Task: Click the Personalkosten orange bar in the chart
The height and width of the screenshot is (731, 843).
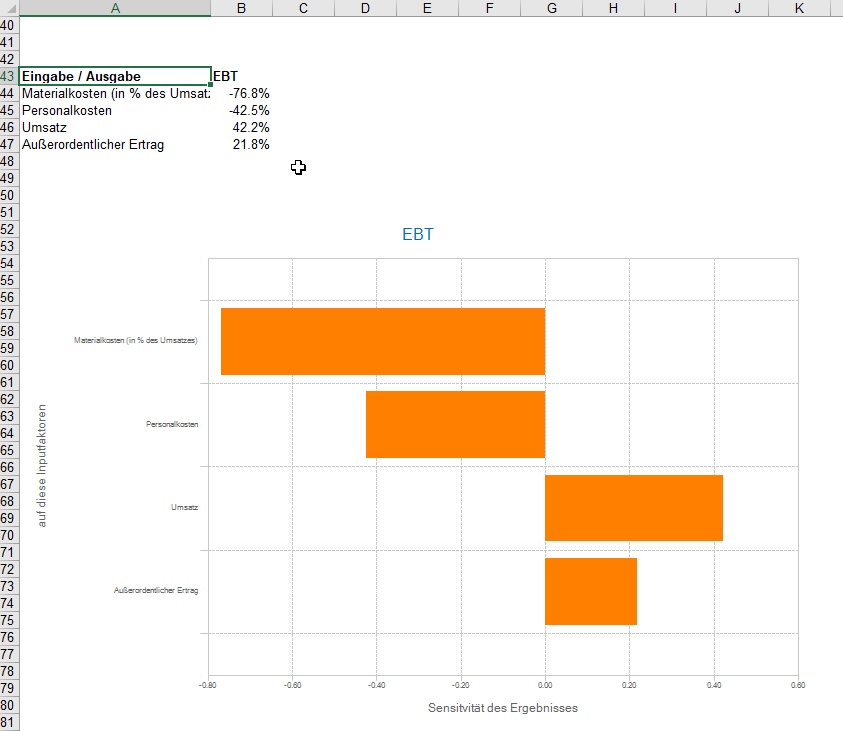Action: click(455, 425)
